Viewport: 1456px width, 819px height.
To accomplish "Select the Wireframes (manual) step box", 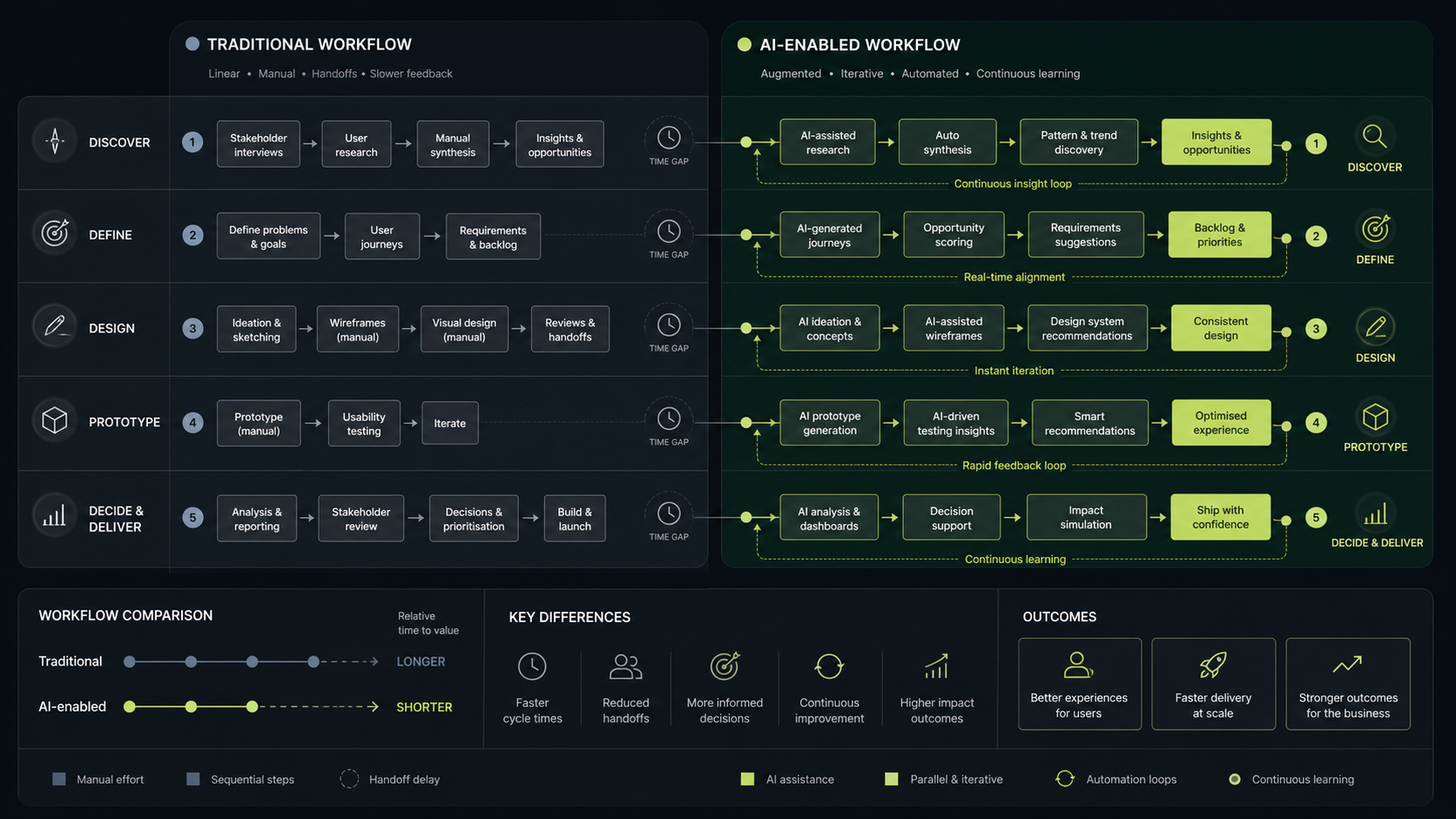I will 358,329.
